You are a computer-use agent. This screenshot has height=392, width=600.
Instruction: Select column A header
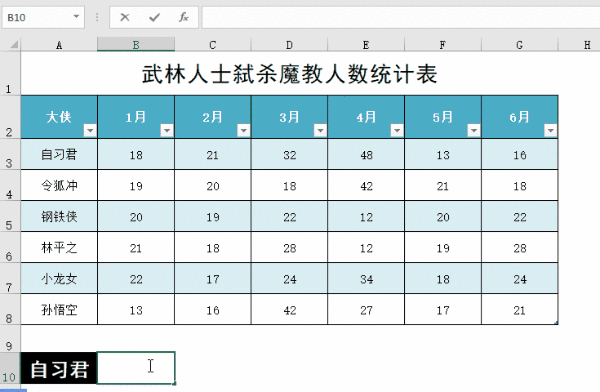click(59, 45)
